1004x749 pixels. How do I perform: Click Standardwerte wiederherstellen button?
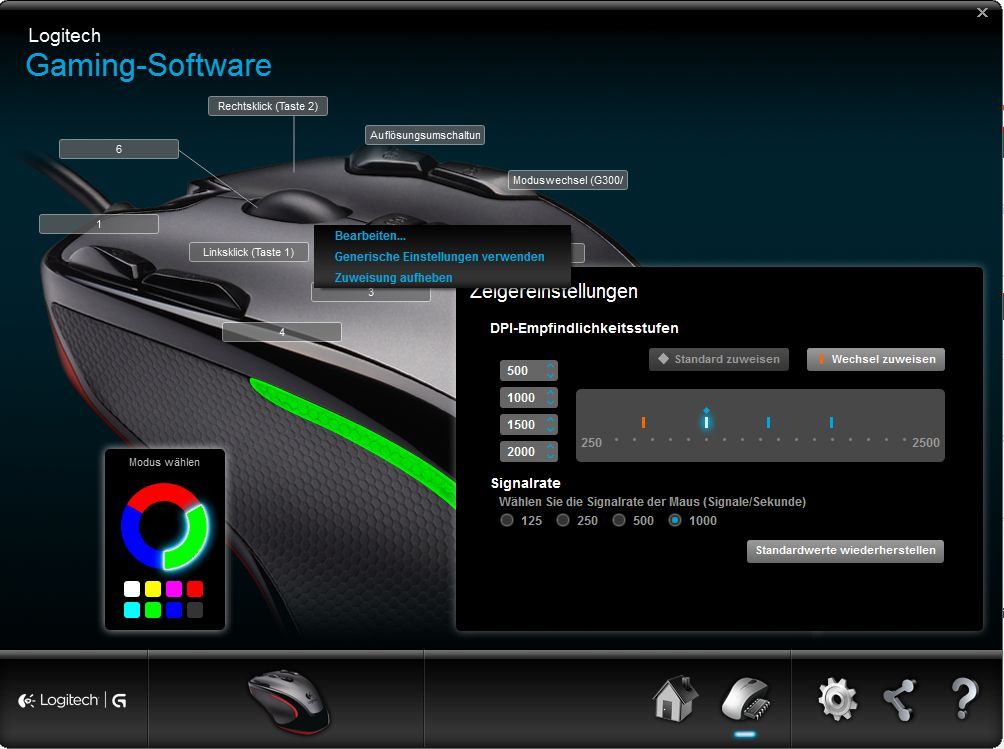click(x=845, y=551)
